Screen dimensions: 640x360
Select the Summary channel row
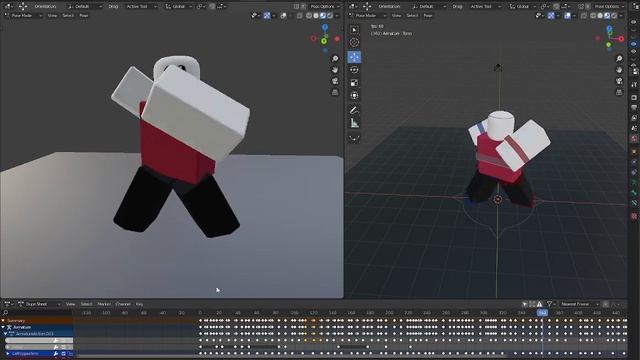(37, 321)
